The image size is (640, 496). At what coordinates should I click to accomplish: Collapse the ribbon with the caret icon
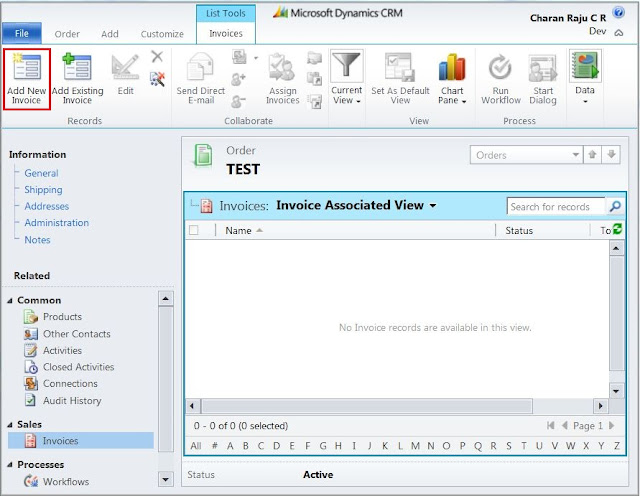(x=619, y=33)
